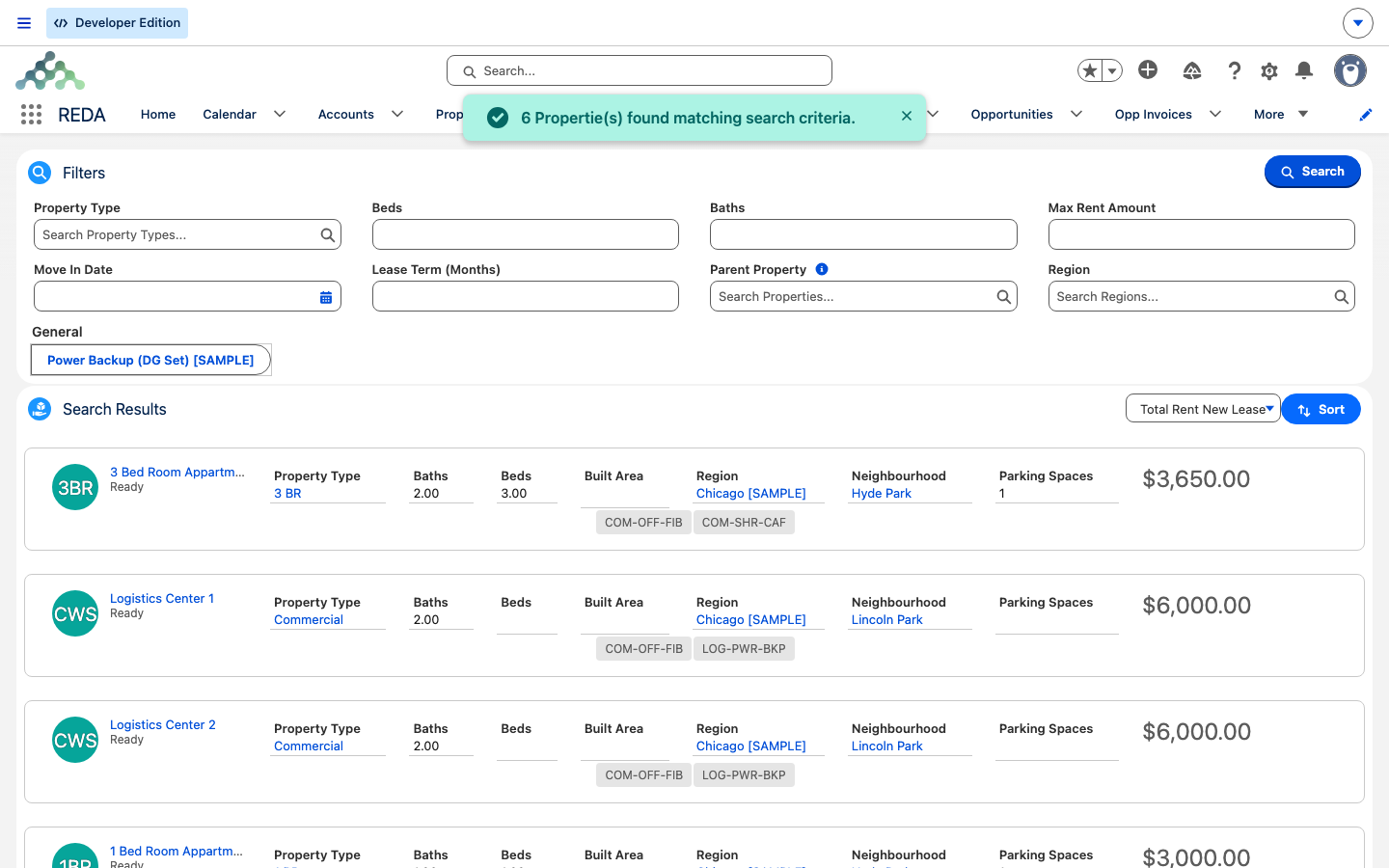Click the 3BR round avatar icon

tap(75, 487)
